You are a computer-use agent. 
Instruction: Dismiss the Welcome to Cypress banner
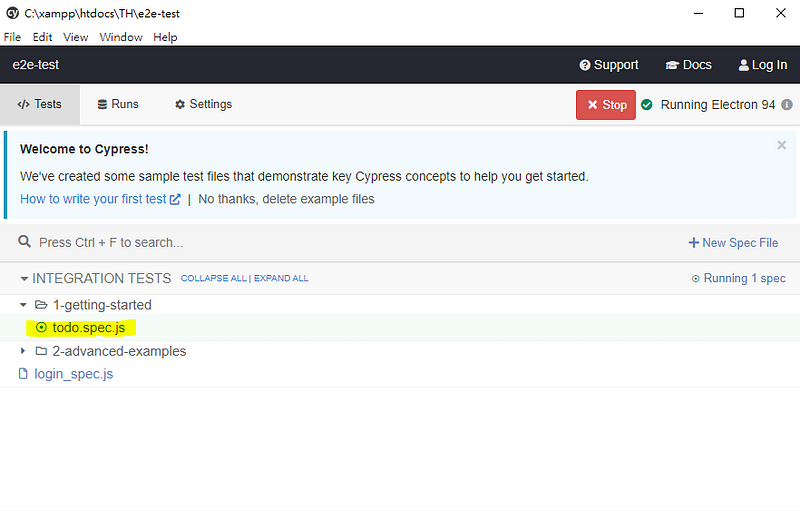(781, 145)
